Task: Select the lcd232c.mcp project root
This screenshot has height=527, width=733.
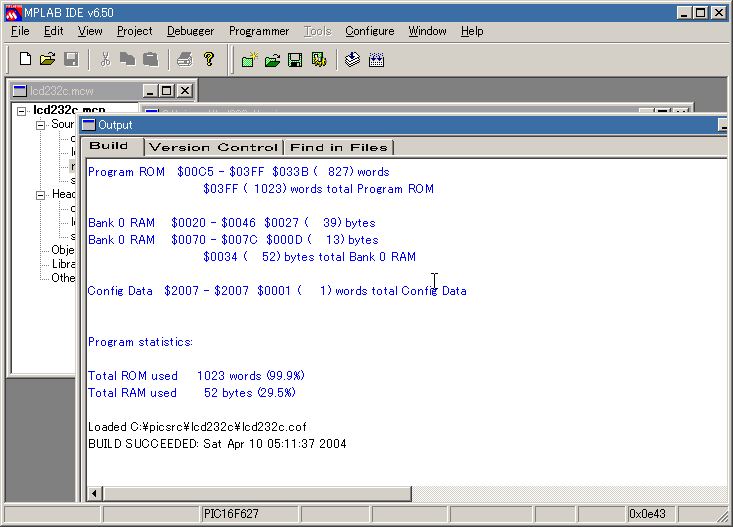Action: (69, 109)
